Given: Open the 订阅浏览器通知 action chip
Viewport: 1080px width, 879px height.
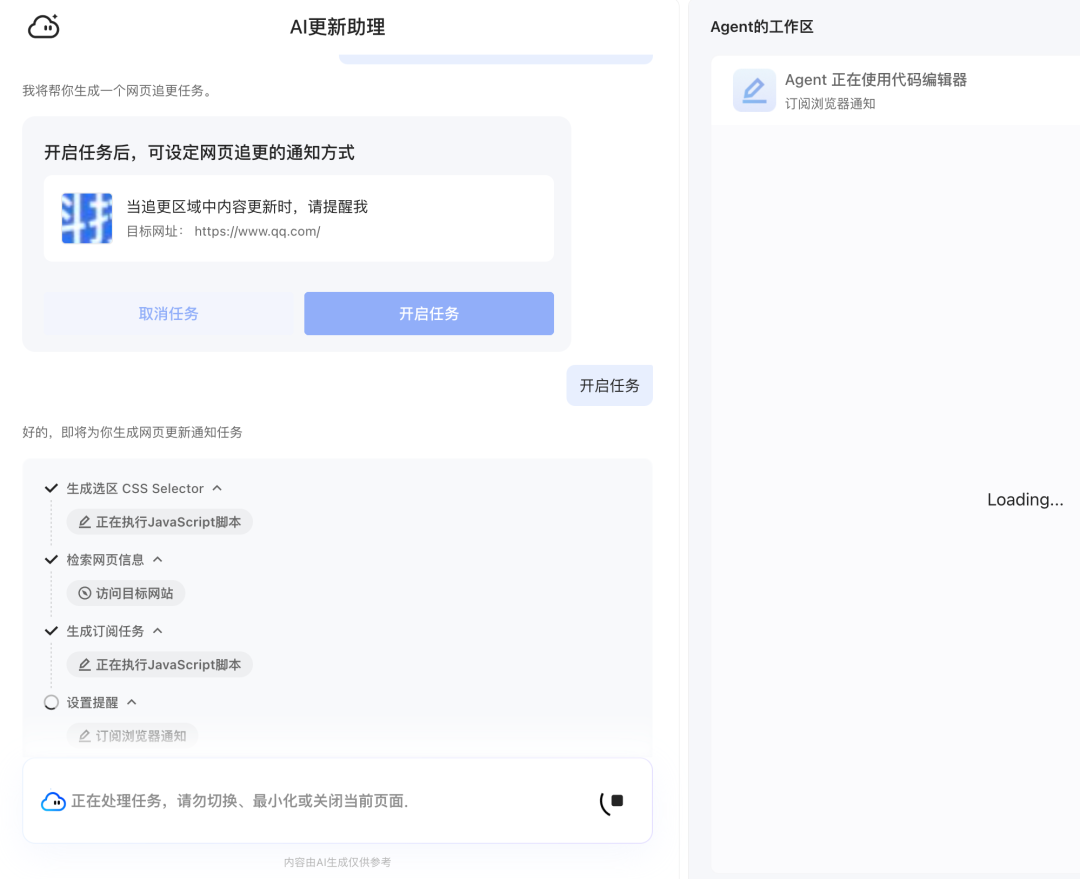Looking at the screenshot, I should [132, 736].
